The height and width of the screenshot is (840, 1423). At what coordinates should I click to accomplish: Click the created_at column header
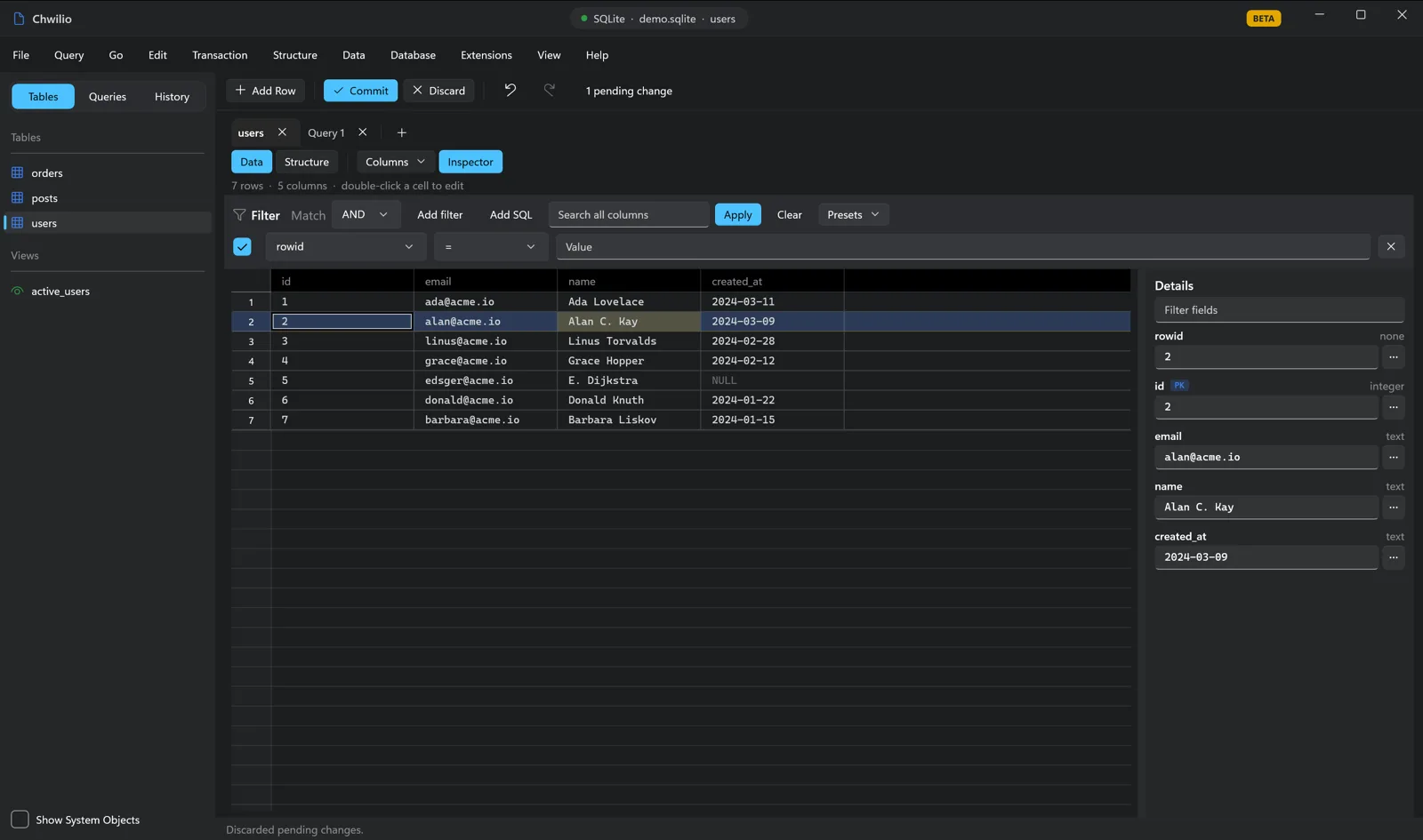pos(772,281)
